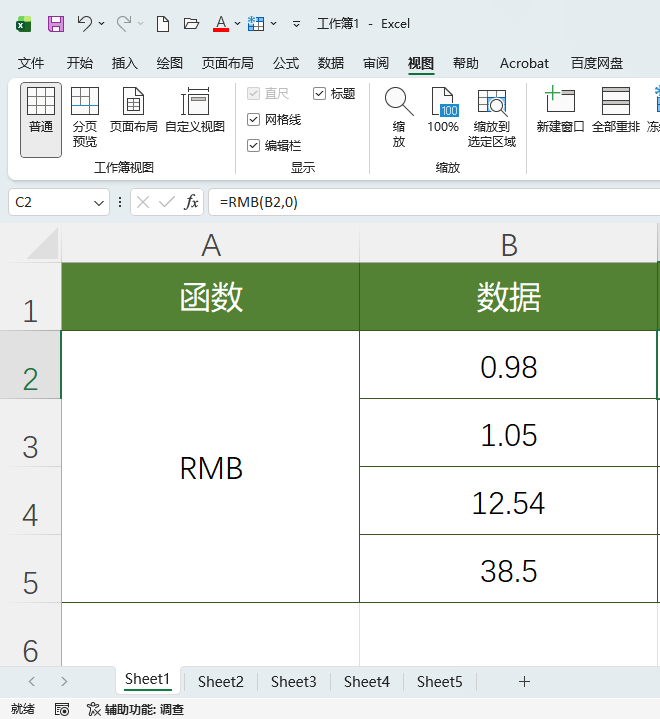The width and height of the screenshot is (660, 719).
Task: Cancel formula entry with the X button
Action: pyautogui.click(x=143, y=202)
